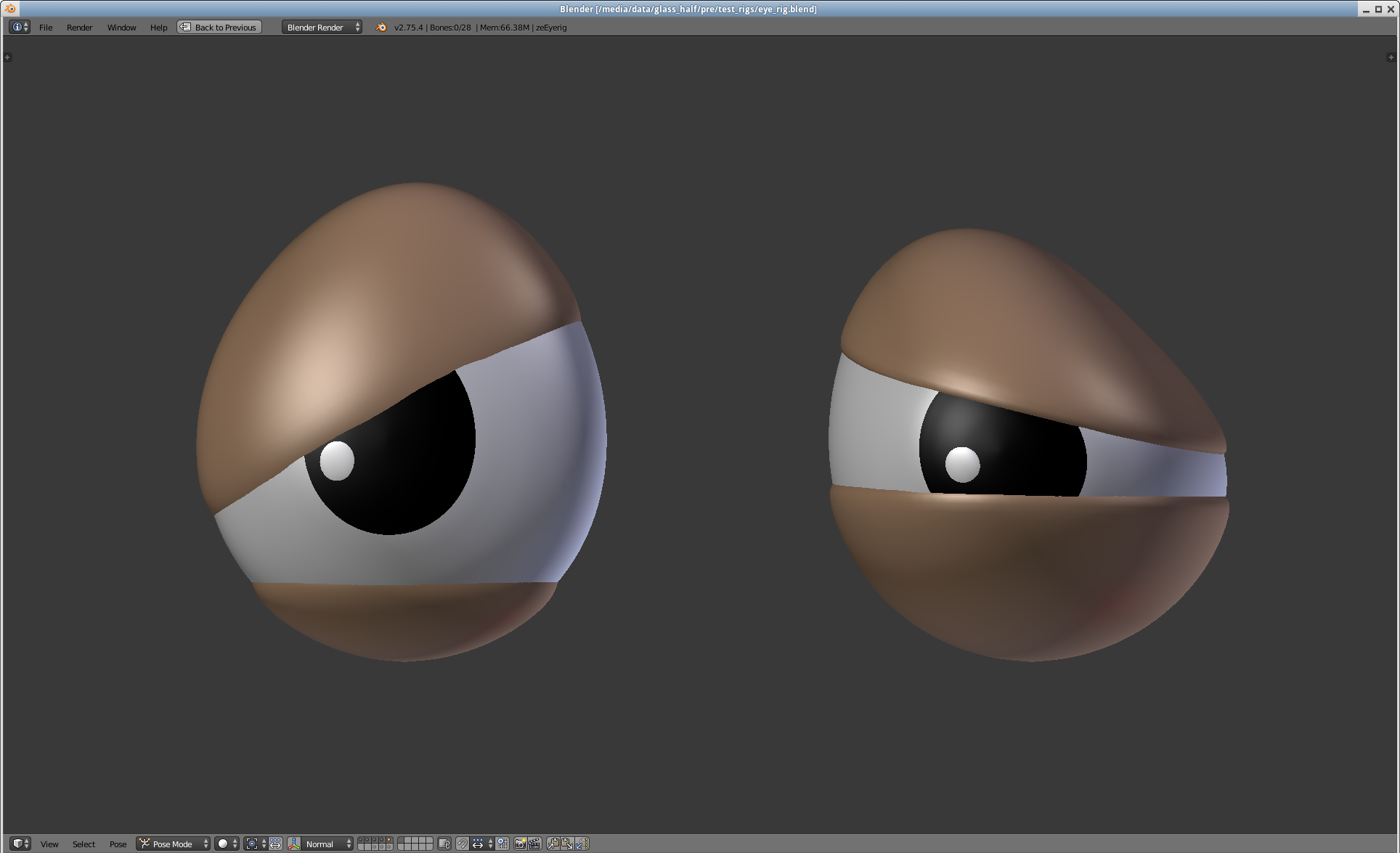
Task: Click the OpenGL render image camera icon
Action: (520, 844)
